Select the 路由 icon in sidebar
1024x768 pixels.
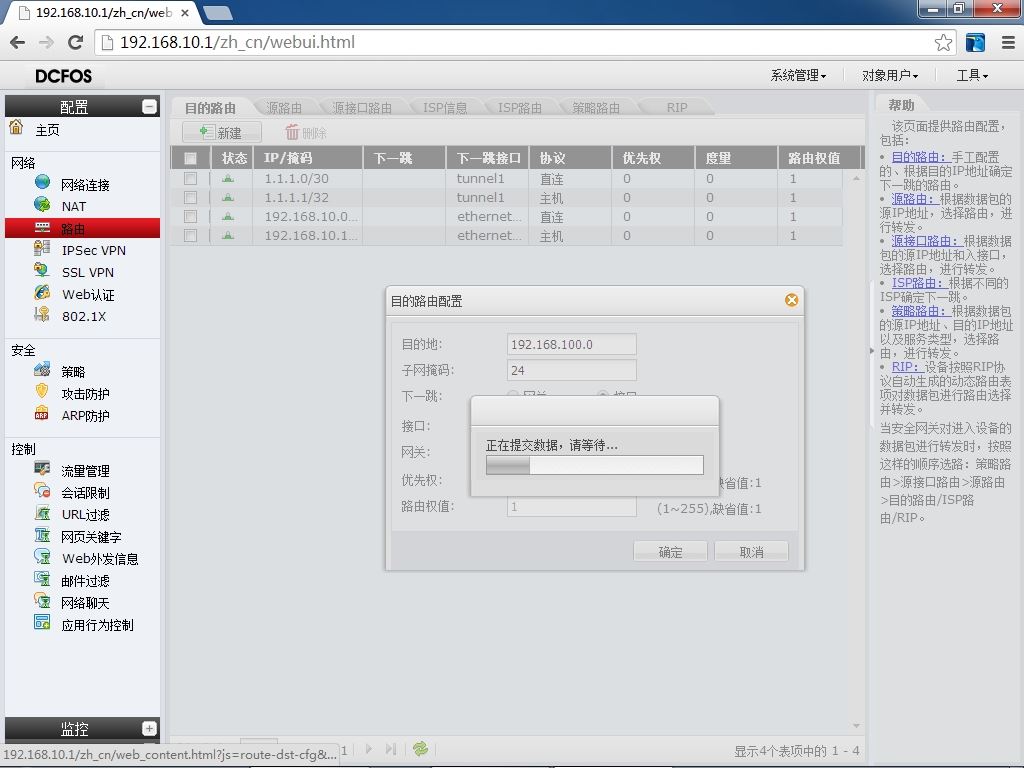[x=42, y=227]
